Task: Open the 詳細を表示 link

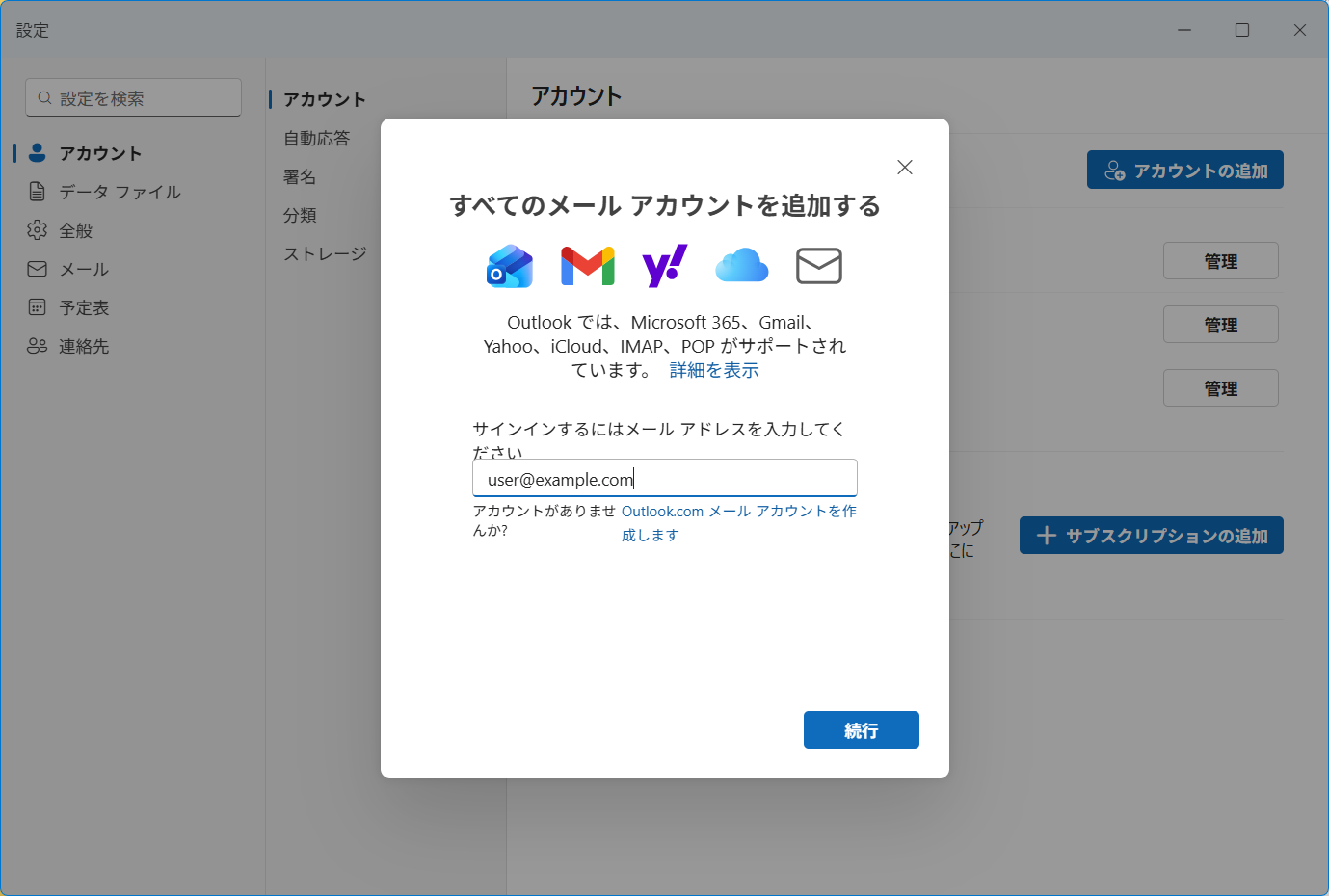Action: [x=714, y=370]
